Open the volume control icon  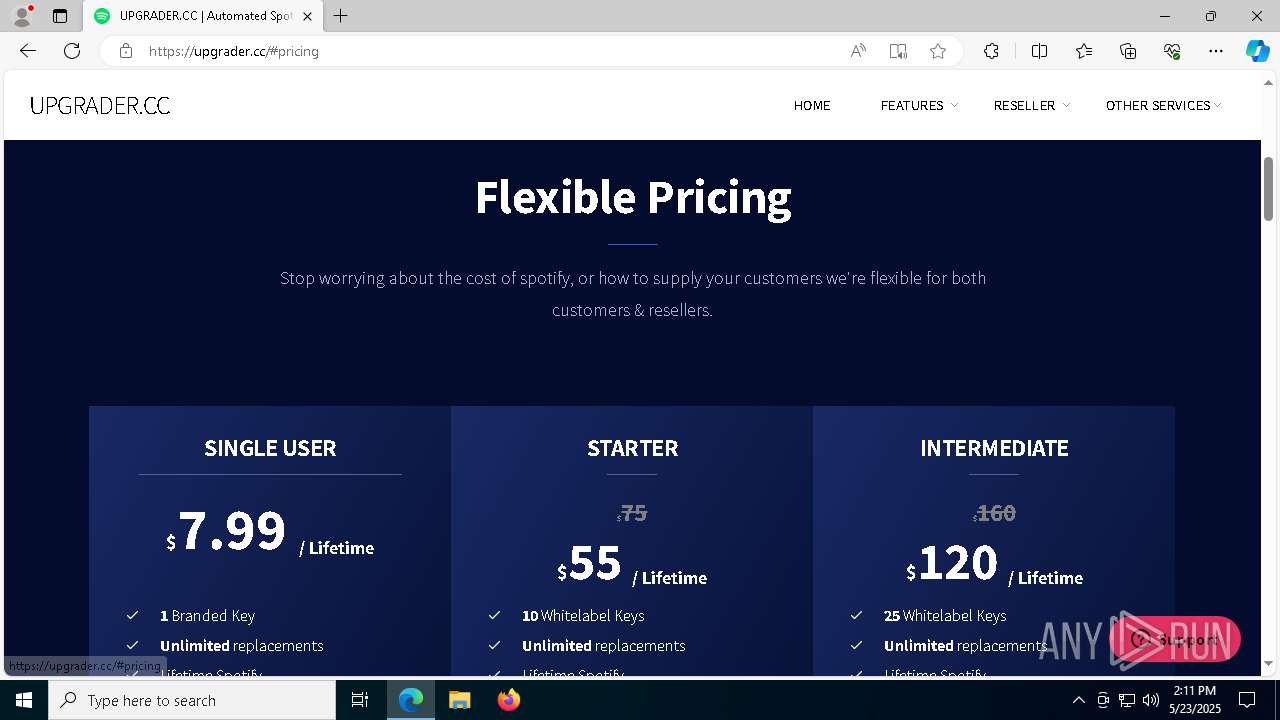1151,700
